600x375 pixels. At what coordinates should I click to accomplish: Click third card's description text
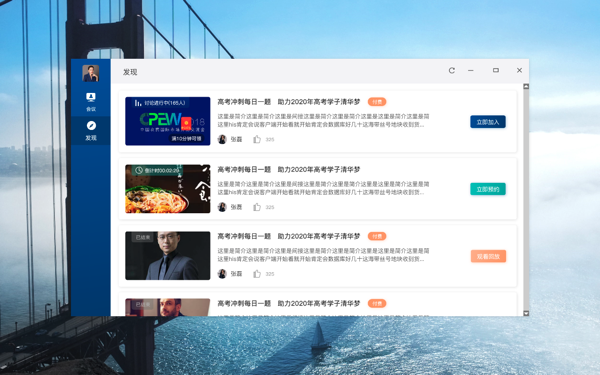pyautogui.click(x=323, y=255)
